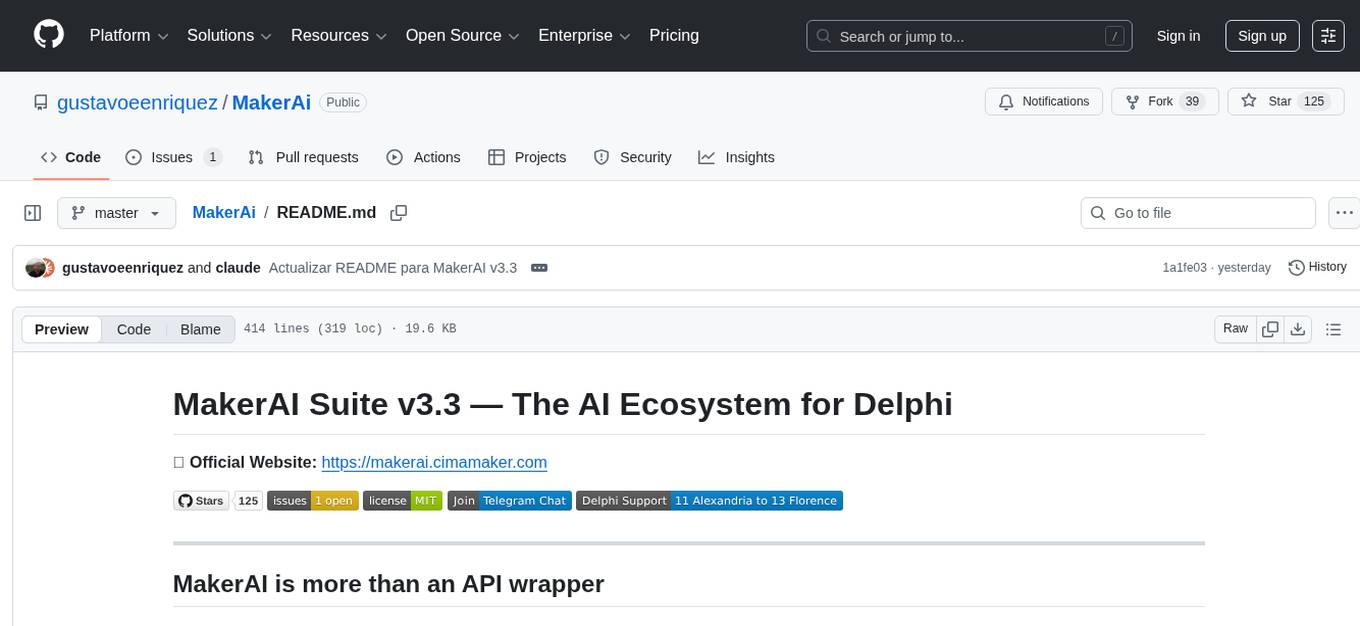Copy raw file contents
The height and width of the screenshot is (626, 1360).
pyautogui.click(x=1271, y=329)
